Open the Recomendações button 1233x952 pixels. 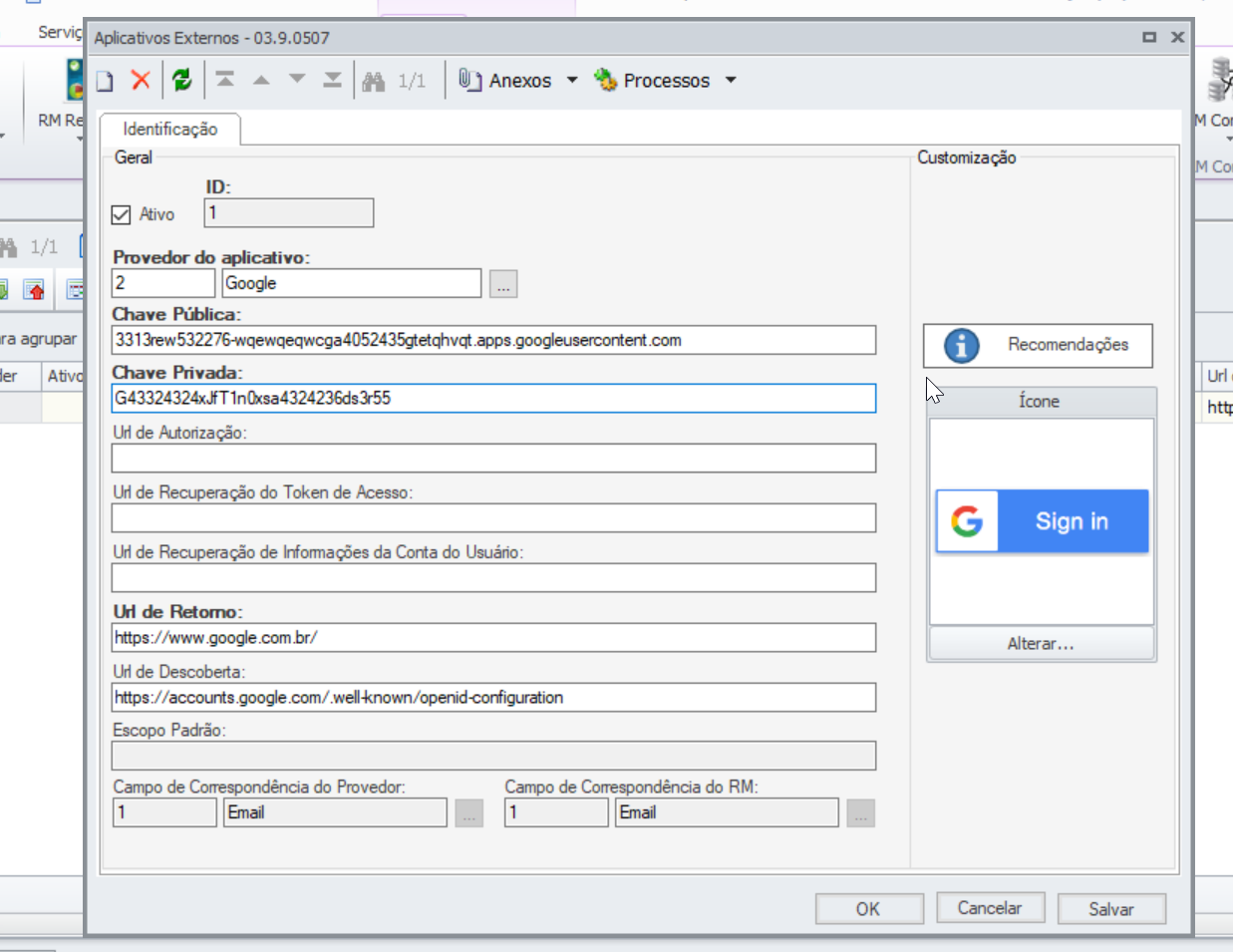coord(1038,345)
